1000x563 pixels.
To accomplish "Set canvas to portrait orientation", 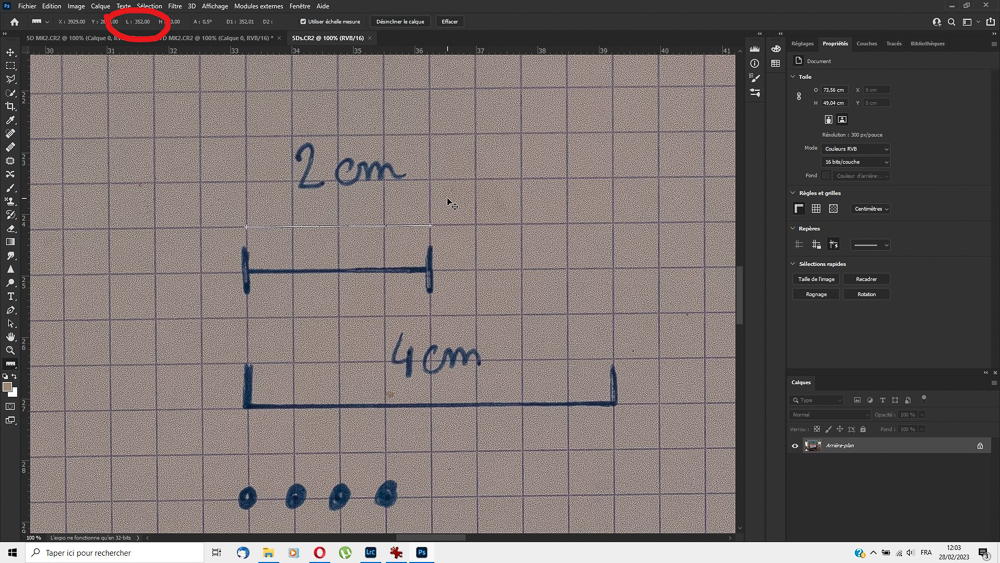I will pyautogui.click(x=828, y=119).
